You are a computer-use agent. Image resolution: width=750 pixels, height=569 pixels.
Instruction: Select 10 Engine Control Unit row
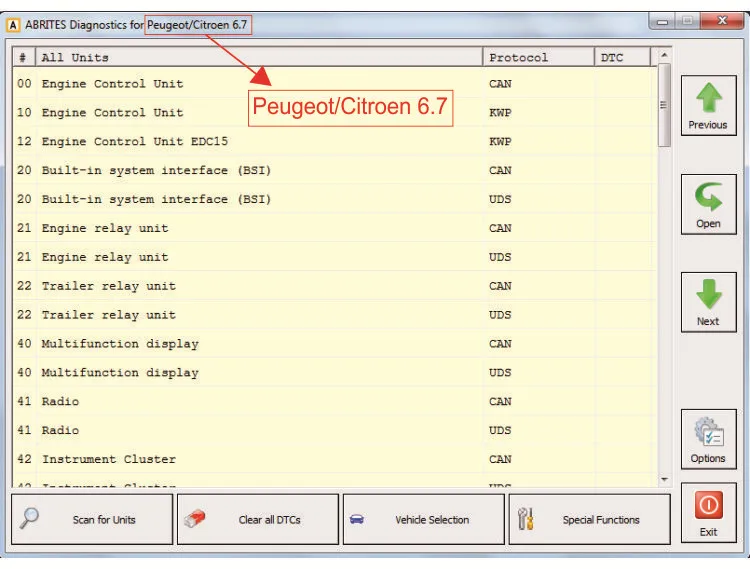[x=335, y=112]
